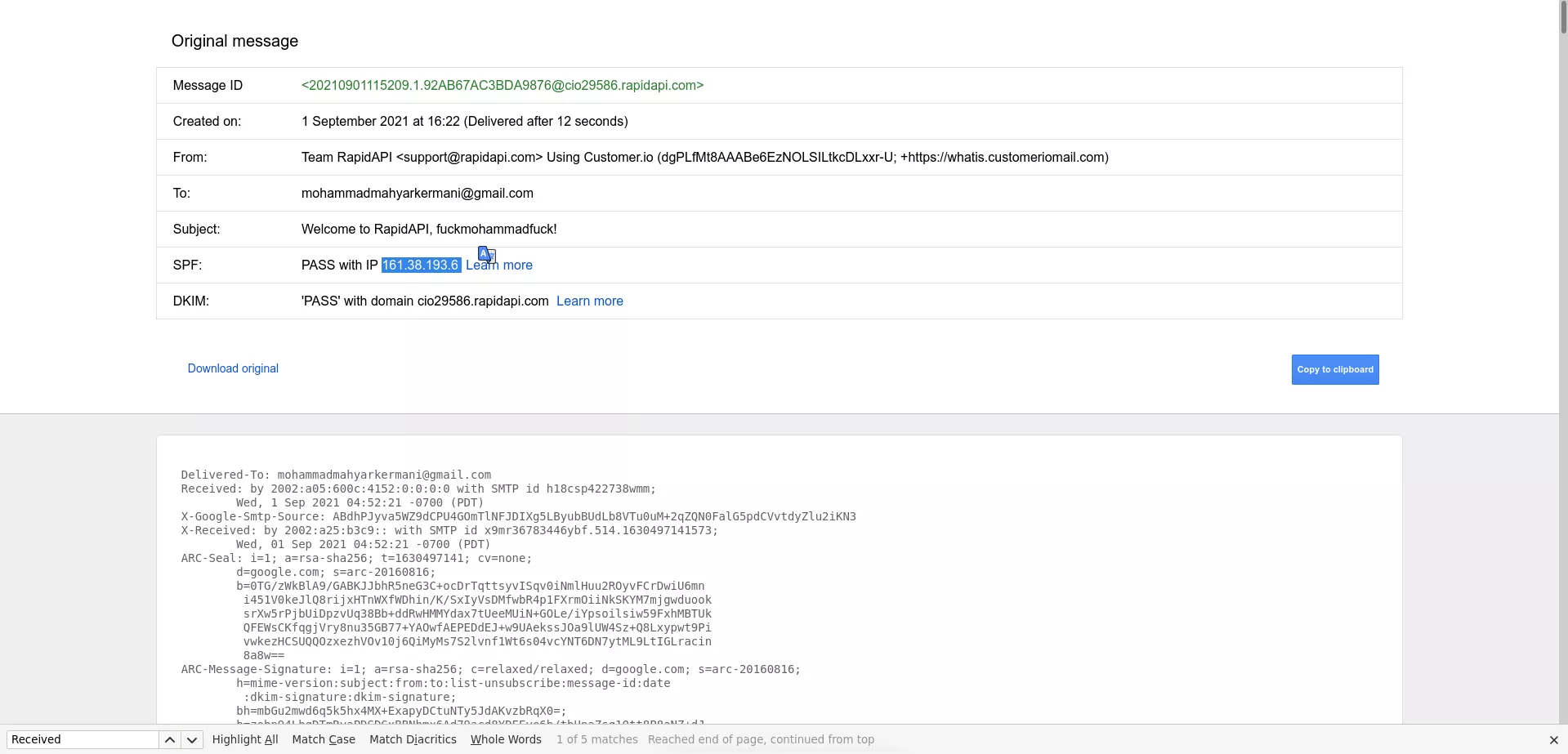Click the 'ARC-Message-Signature' header line
This screenshot has height=754, width=1568.
[x=490, y=669]
